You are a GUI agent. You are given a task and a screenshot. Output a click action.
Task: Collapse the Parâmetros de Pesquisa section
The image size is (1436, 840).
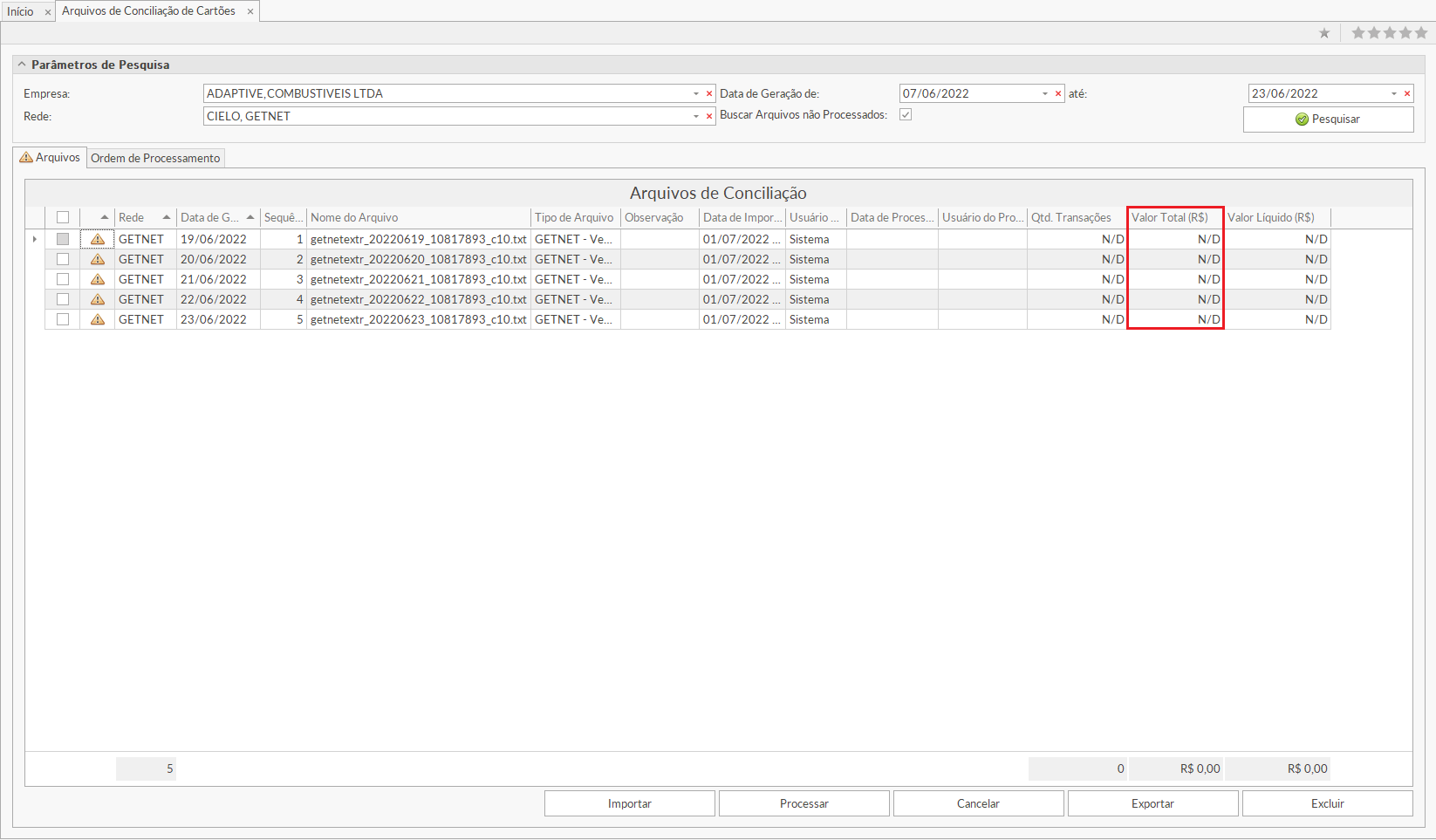[x=22, y=65]
